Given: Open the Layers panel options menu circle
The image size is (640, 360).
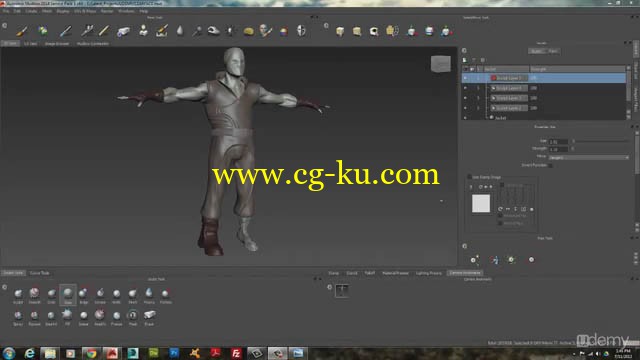Looking at the screenshot, I should pyautogui.click(x=464, y=51).
